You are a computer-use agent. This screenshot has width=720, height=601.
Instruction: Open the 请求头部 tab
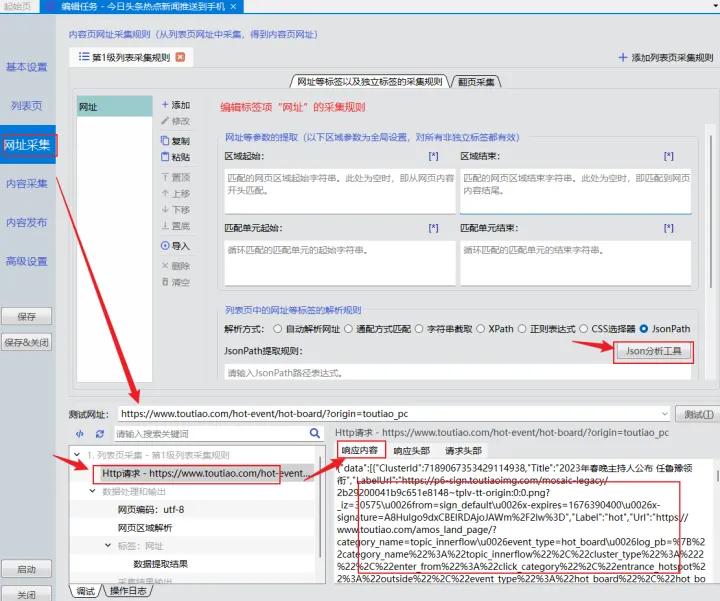[463, 451]
